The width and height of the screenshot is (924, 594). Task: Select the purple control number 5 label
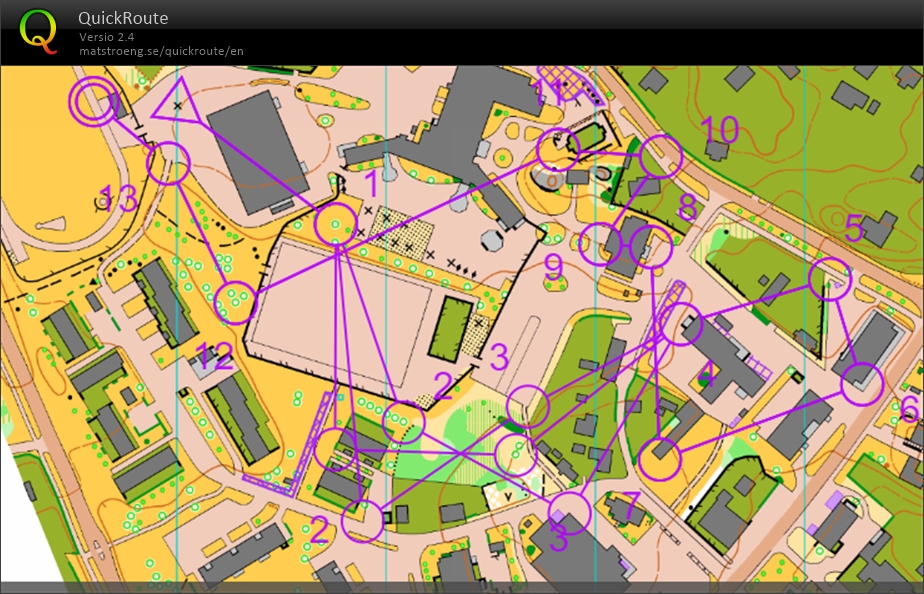point(853,228)
